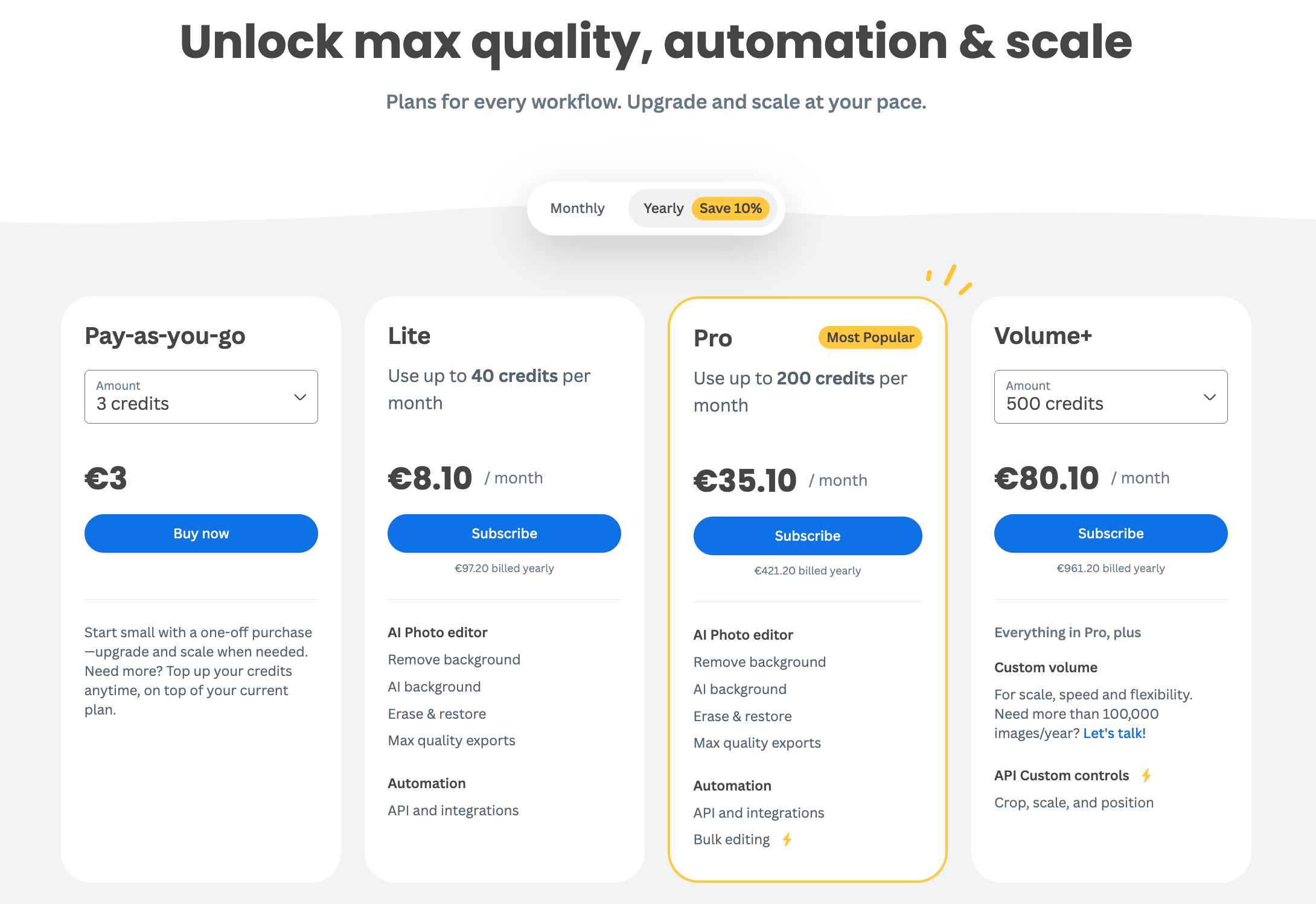Open the Let's talk! link
This screenshot has width=1316, height=904.
tap(1114, 733)
